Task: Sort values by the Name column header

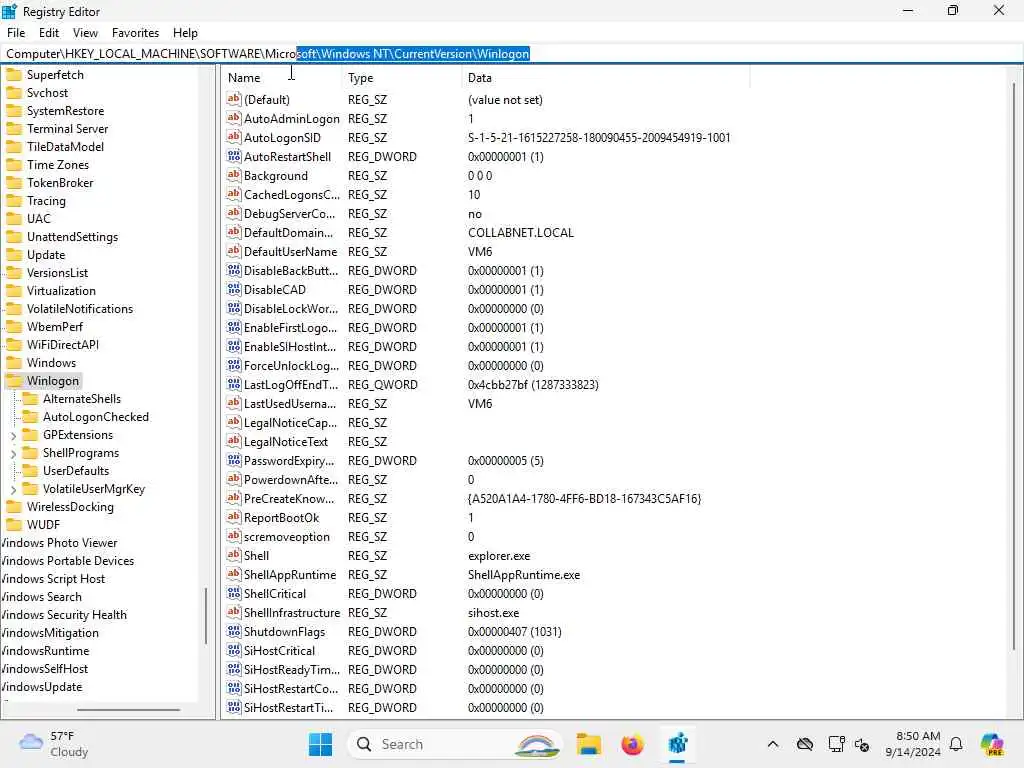Action: (x=283, y=78)
